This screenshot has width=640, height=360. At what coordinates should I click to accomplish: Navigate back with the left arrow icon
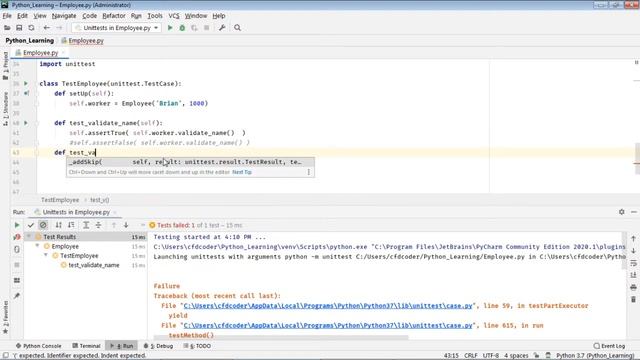47,28
